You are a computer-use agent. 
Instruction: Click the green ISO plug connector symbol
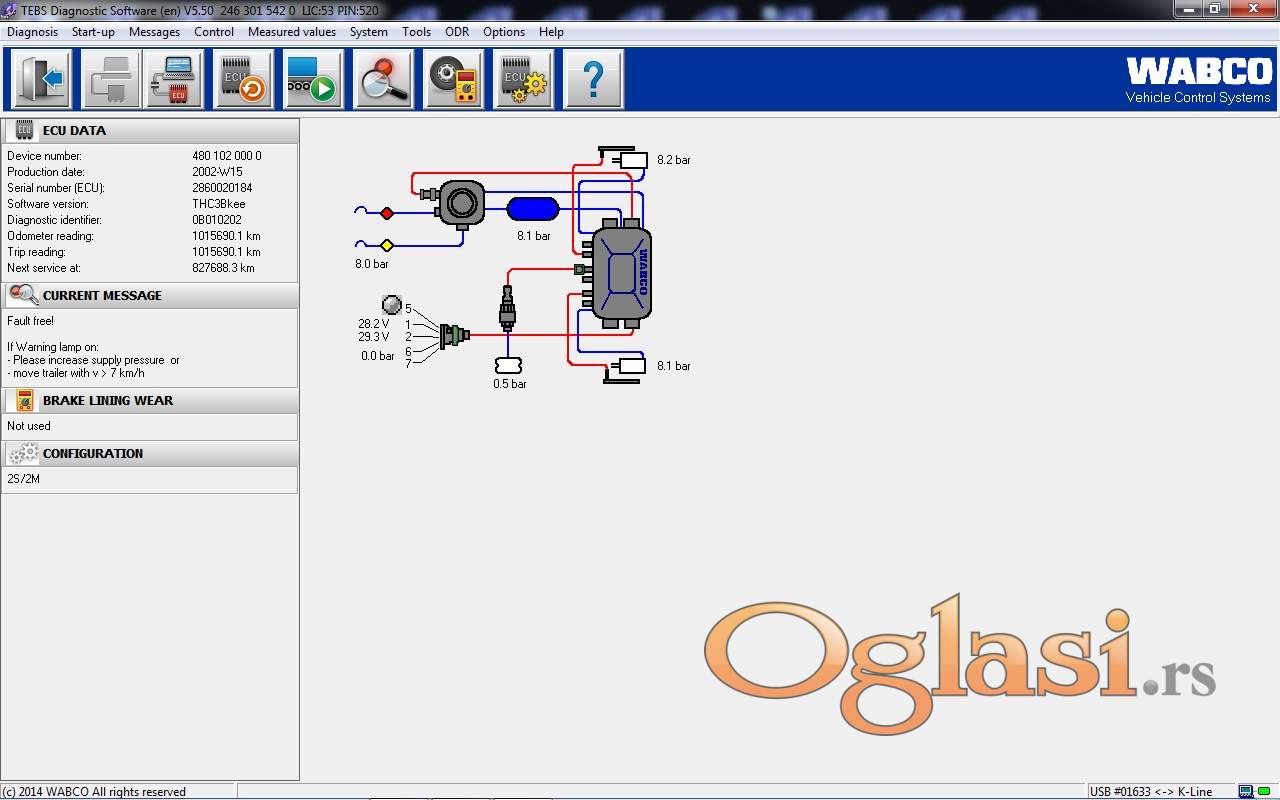[x=455, y=335]
